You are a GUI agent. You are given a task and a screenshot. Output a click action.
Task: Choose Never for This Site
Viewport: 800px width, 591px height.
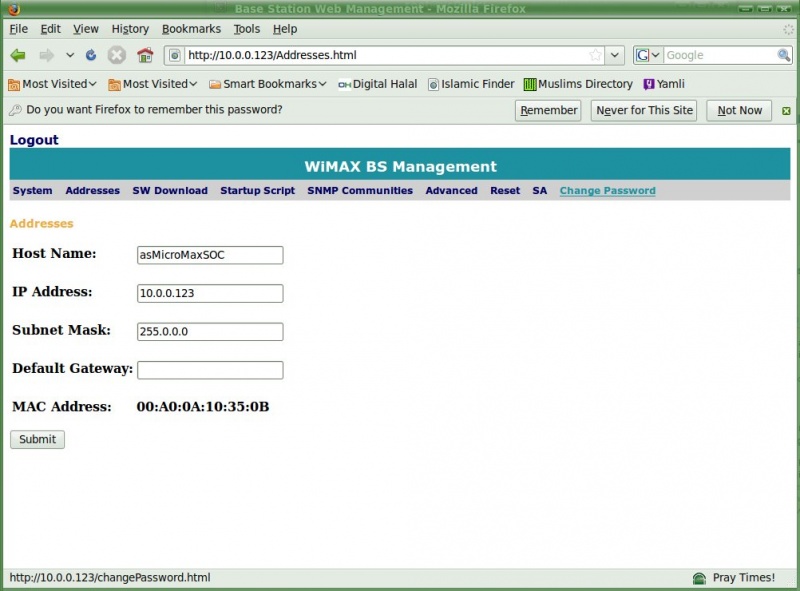[x=644, y=110]
